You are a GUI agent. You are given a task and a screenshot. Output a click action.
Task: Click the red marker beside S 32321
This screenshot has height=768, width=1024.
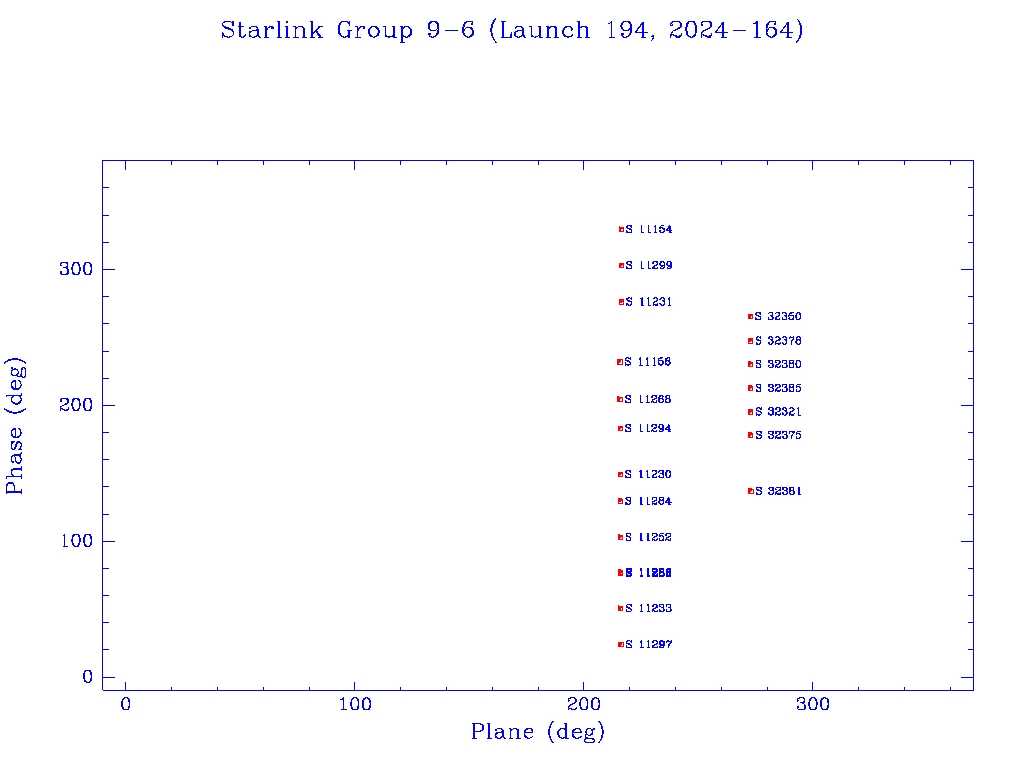750,412
